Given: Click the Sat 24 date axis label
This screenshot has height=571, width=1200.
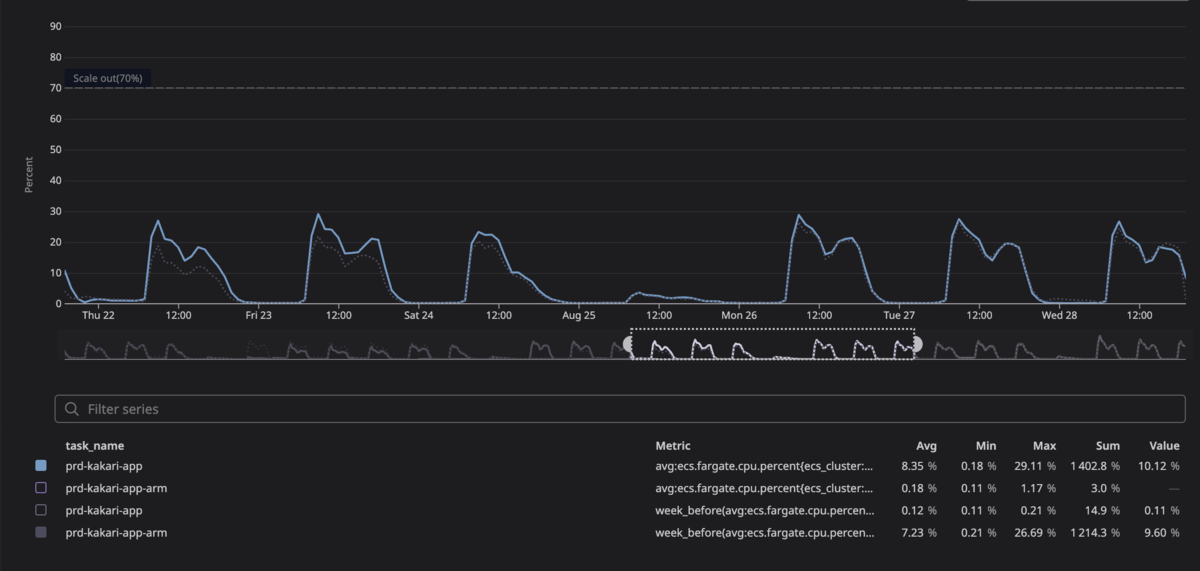Looking at the screenshot, I should click(x=418, y=314).
